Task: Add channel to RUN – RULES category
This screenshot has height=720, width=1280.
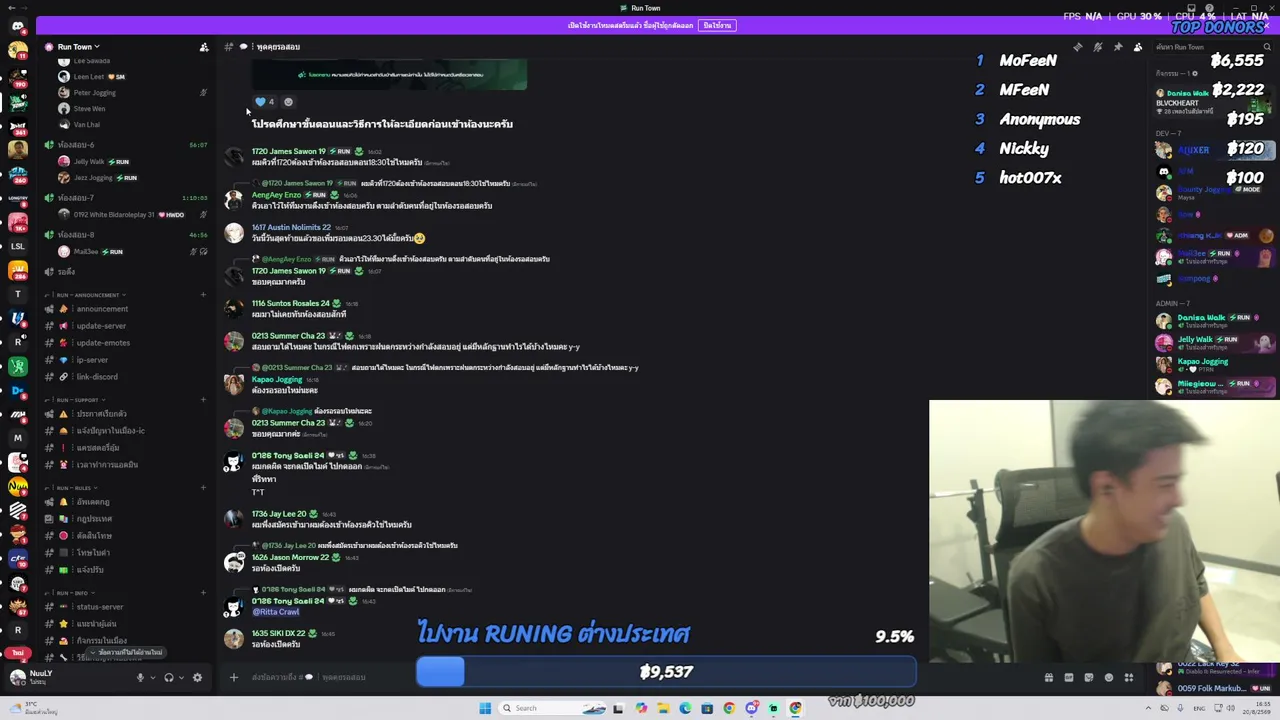Action: click(203, 488)
